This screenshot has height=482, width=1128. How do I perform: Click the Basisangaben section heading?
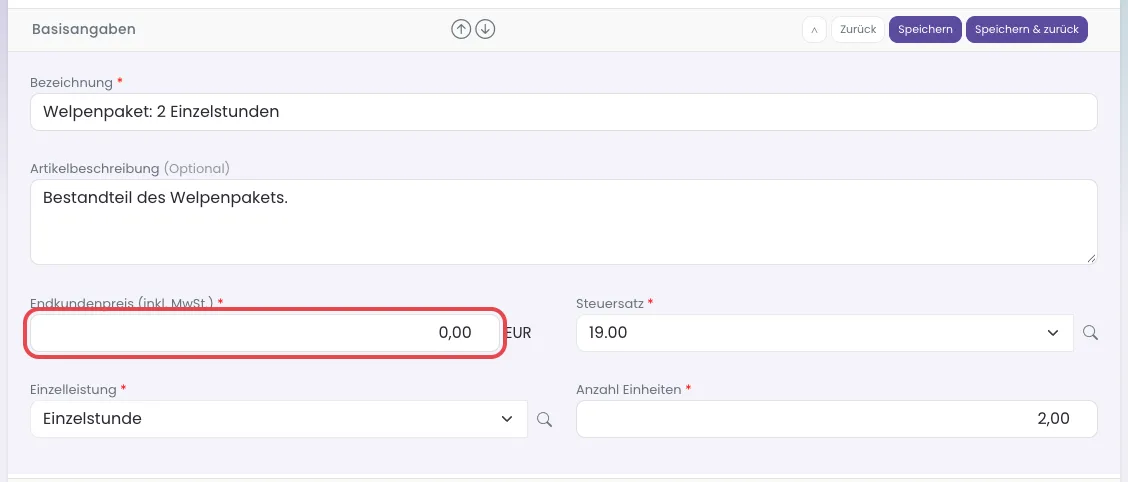pyautogui.click(x=84, y=29)
